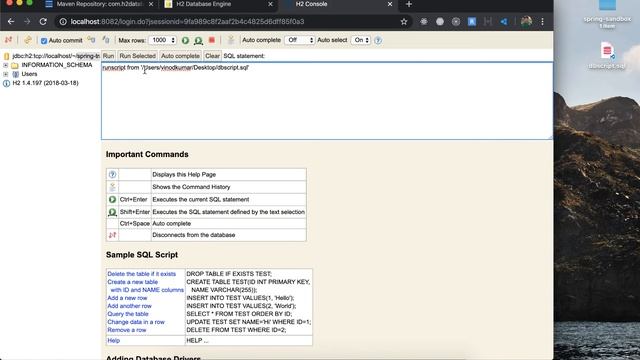
Task: Open Command History from toolbar icon
Action: [x=231, y=40]
